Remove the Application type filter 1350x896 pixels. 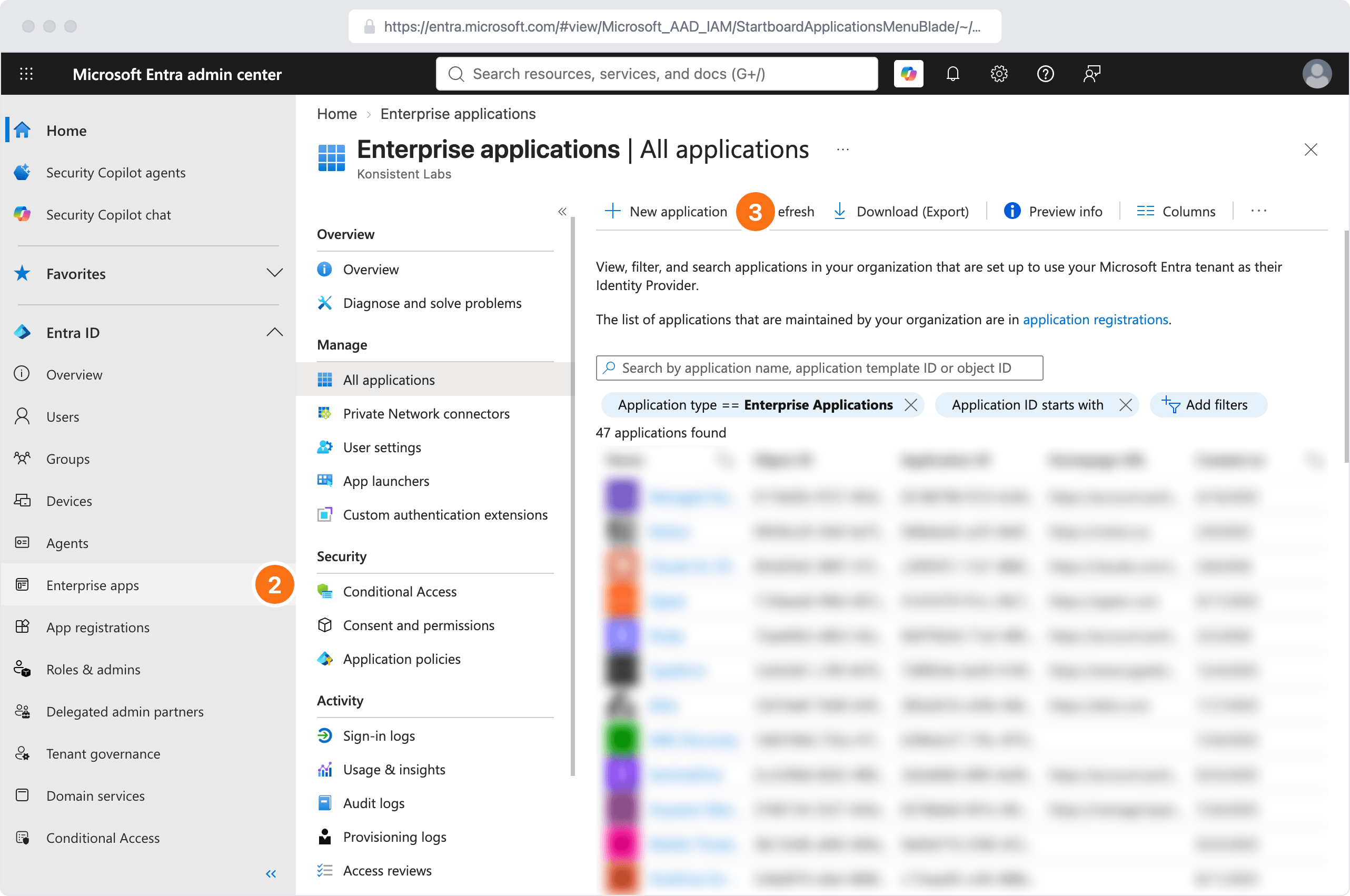coord(911,405)
